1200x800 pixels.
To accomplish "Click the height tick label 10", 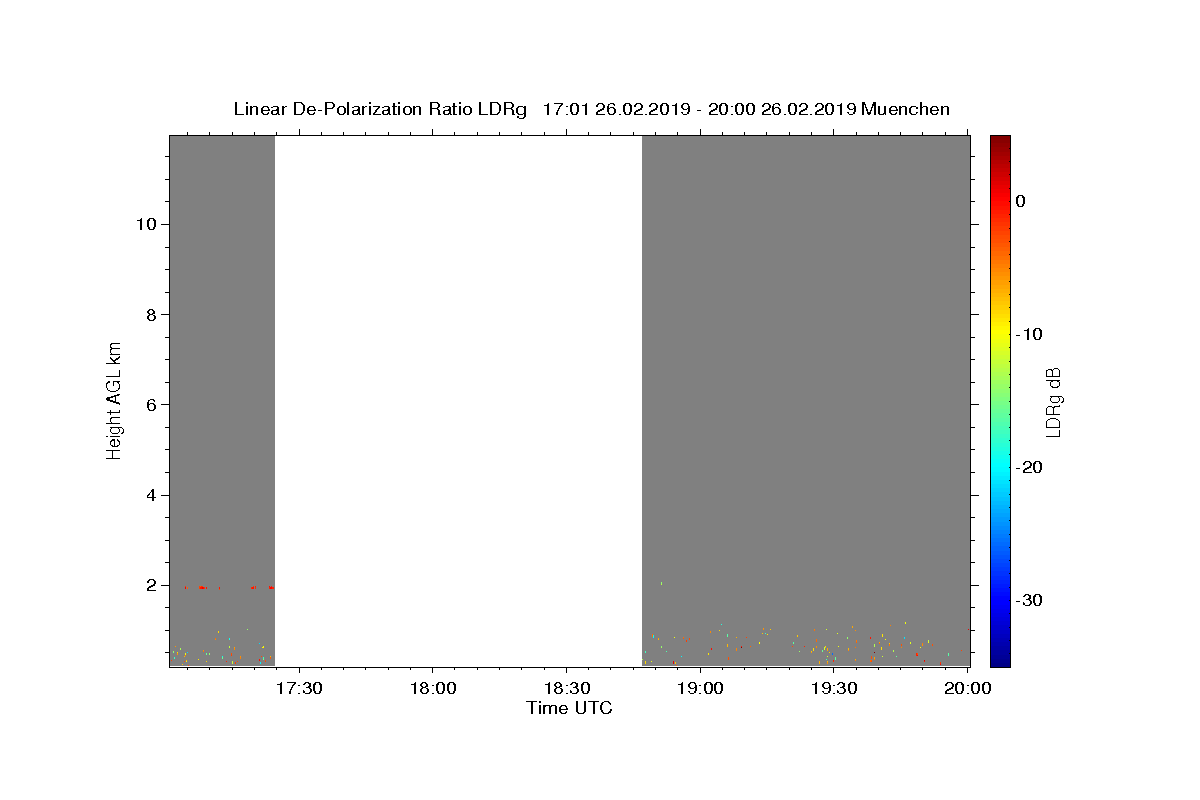I will click(146, 224).
